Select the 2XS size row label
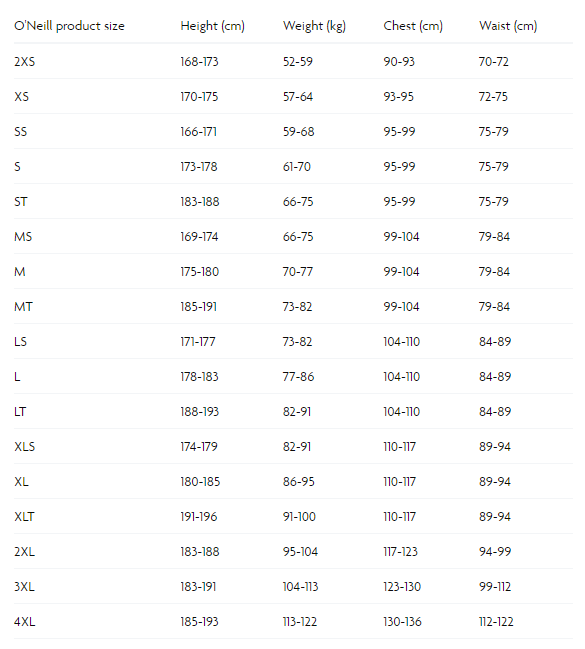 (24, 62)
